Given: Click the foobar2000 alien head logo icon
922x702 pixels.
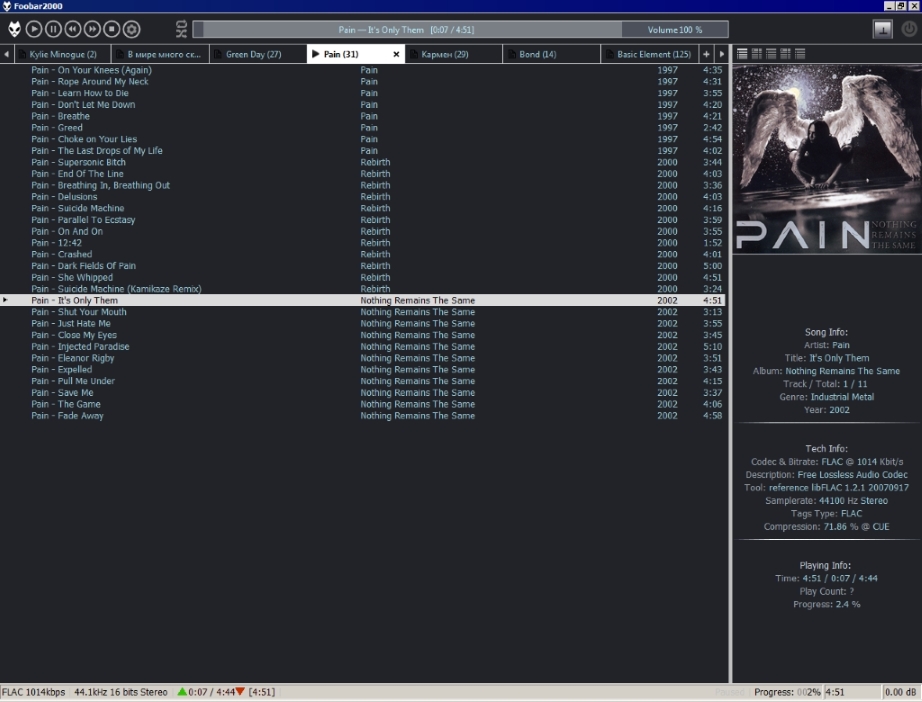Looking at the screenshot, I should point(14,29).
